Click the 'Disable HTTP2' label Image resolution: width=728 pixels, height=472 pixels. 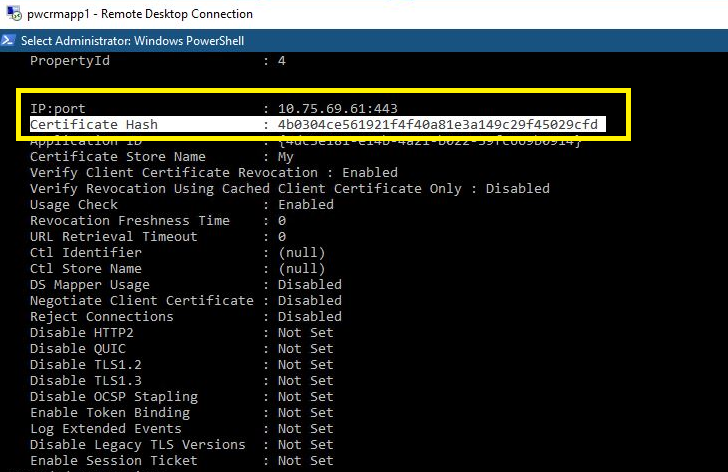click(82, 333)
